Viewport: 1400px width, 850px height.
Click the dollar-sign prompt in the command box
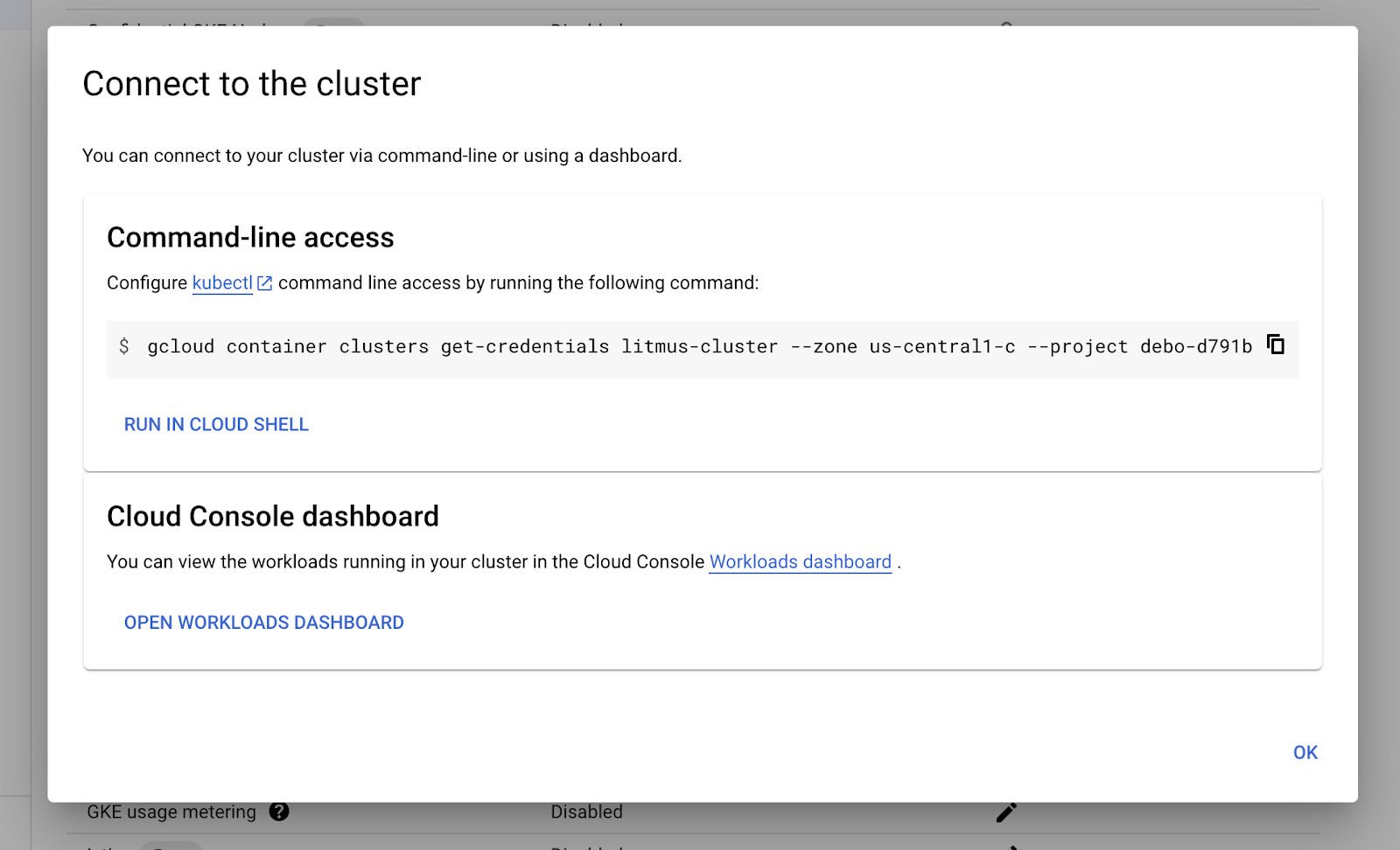pyautogui.click(x=125, y=346)
